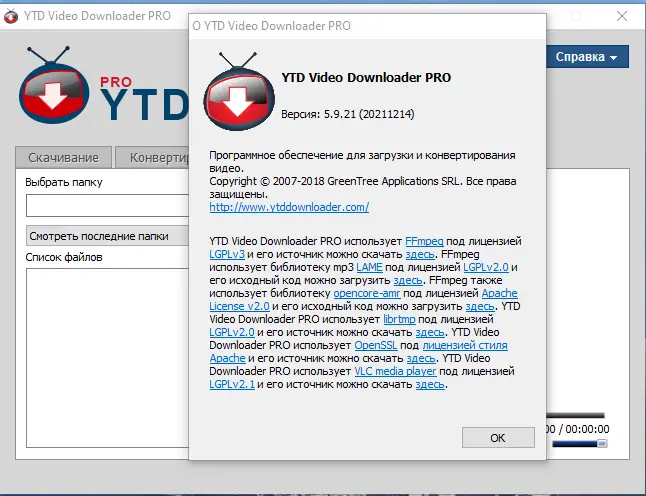Open the Справка dropdown menu
The image size is (646, 496).
click(587, 56)
